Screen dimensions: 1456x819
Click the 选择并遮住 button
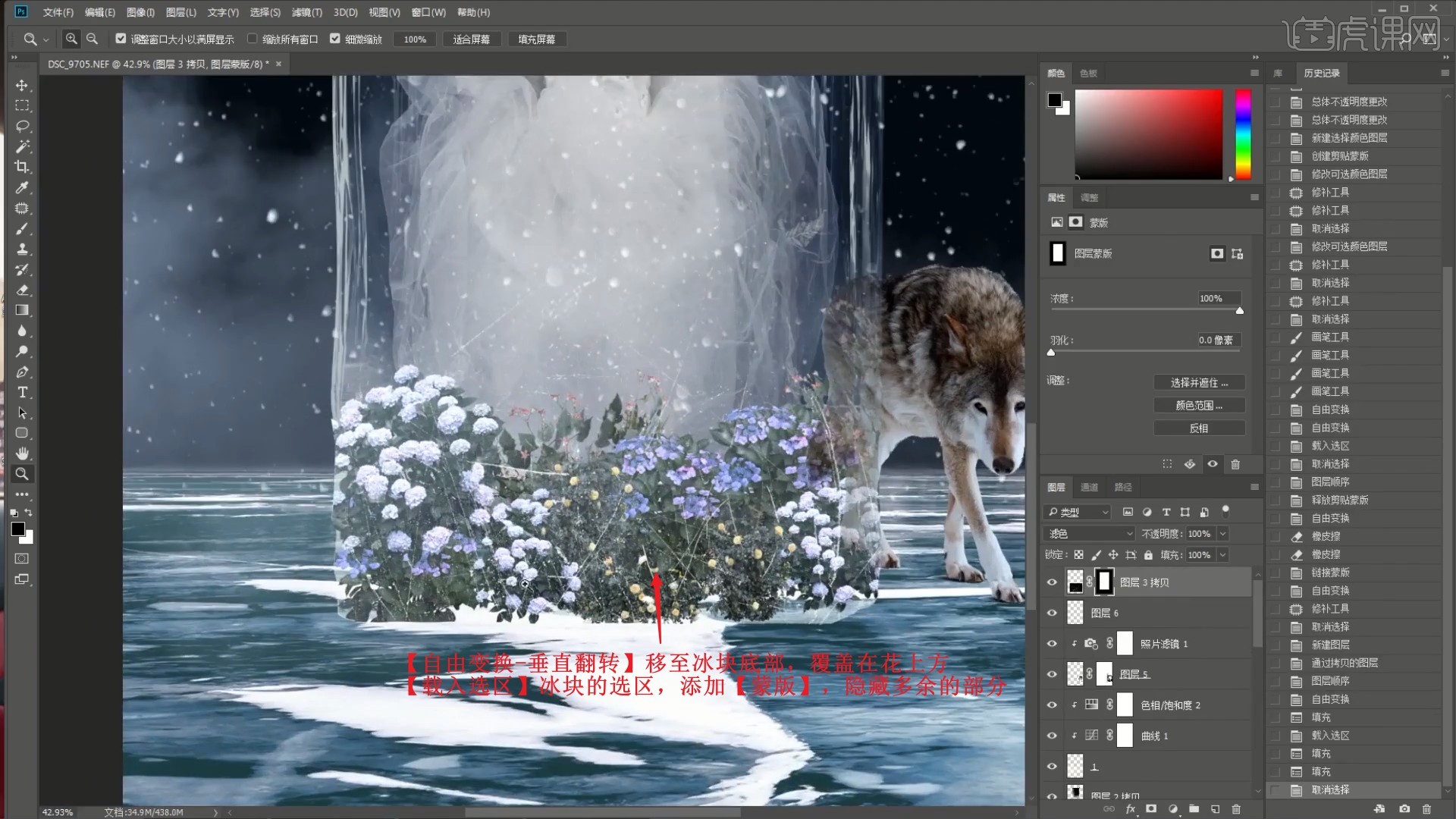tap(1198, 383)
